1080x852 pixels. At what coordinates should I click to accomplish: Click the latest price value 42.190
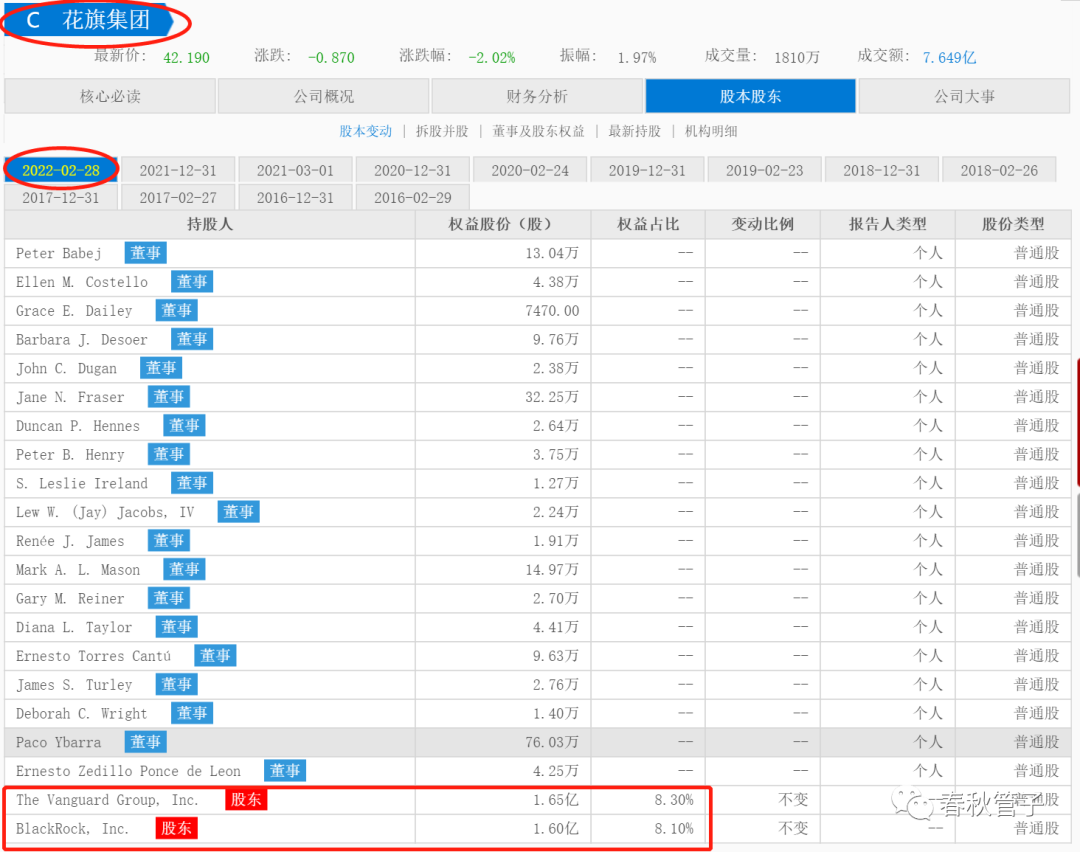(186, 58)
